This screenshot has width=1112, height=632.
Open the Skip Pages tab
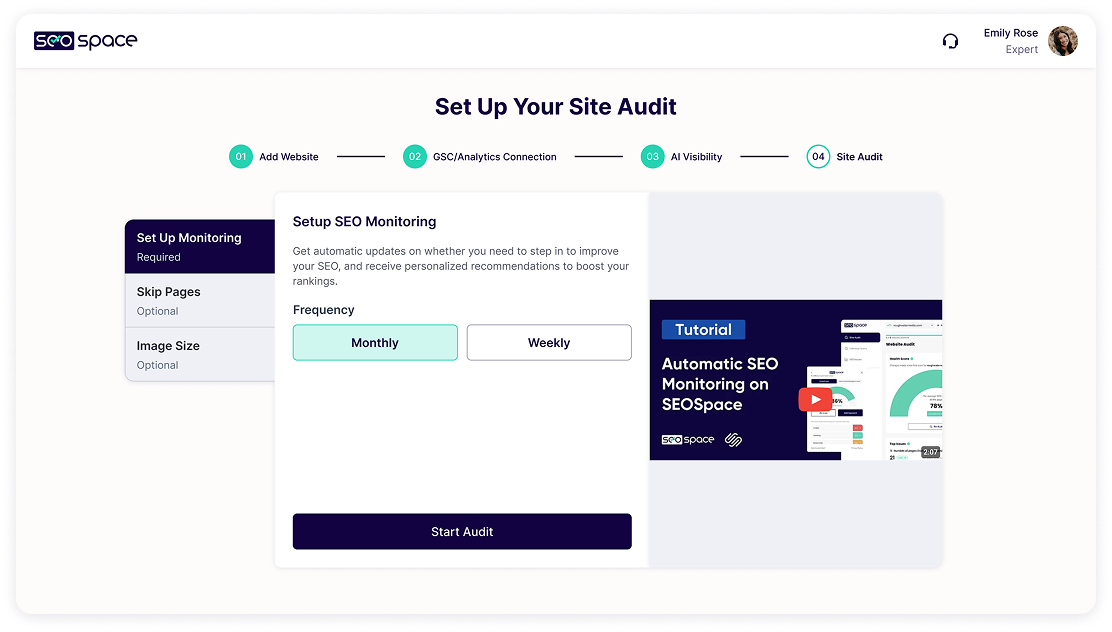200,301
